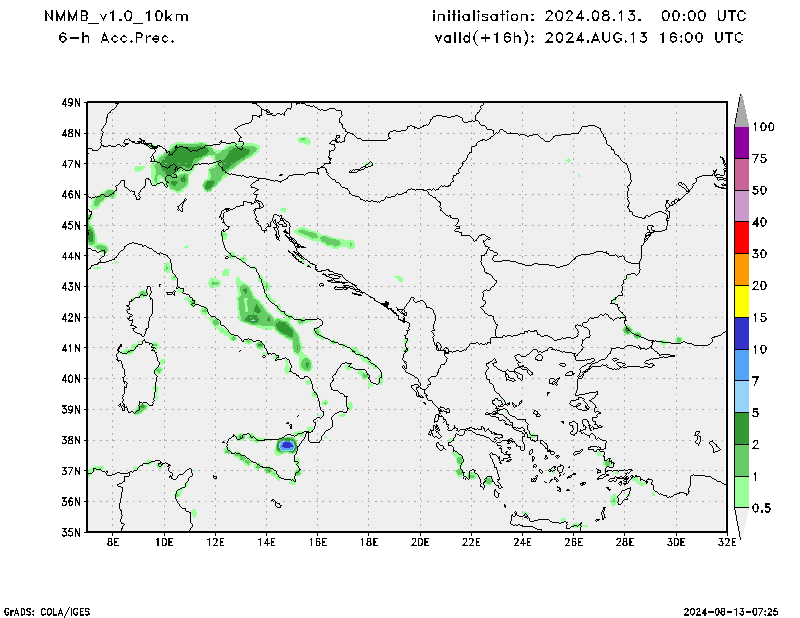Click the valid(+16h) forecast time text

pyautogui.click(x=588, y=38)
